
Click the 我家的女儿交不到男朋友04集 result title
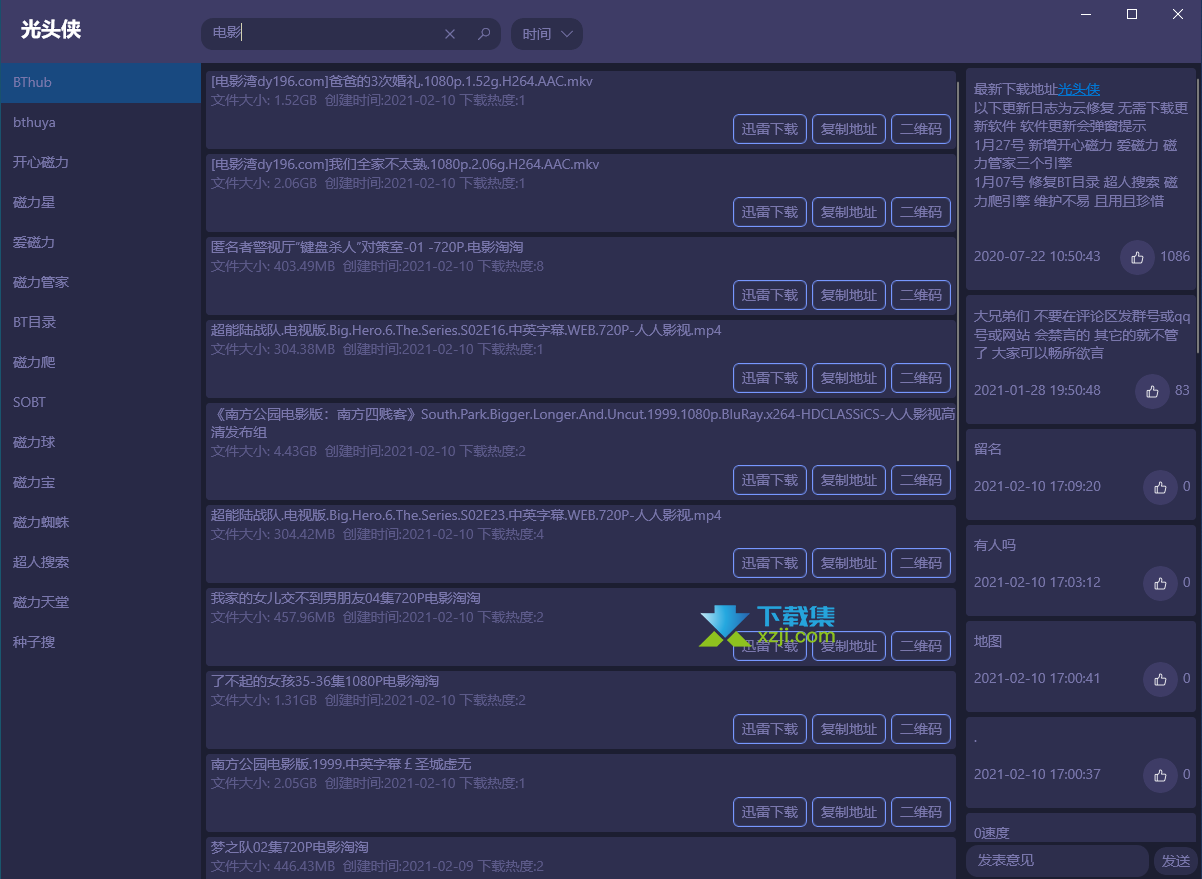[346, 598]
